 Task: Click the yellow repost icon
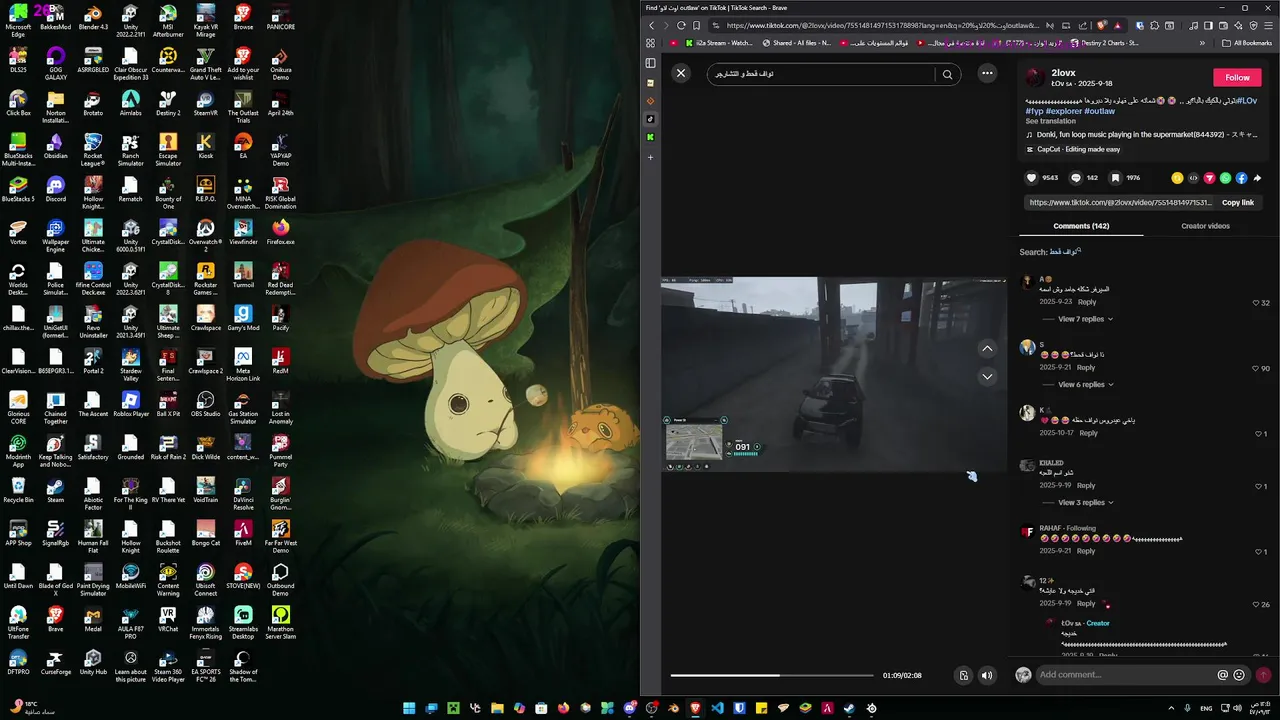tap(1177, 178)
